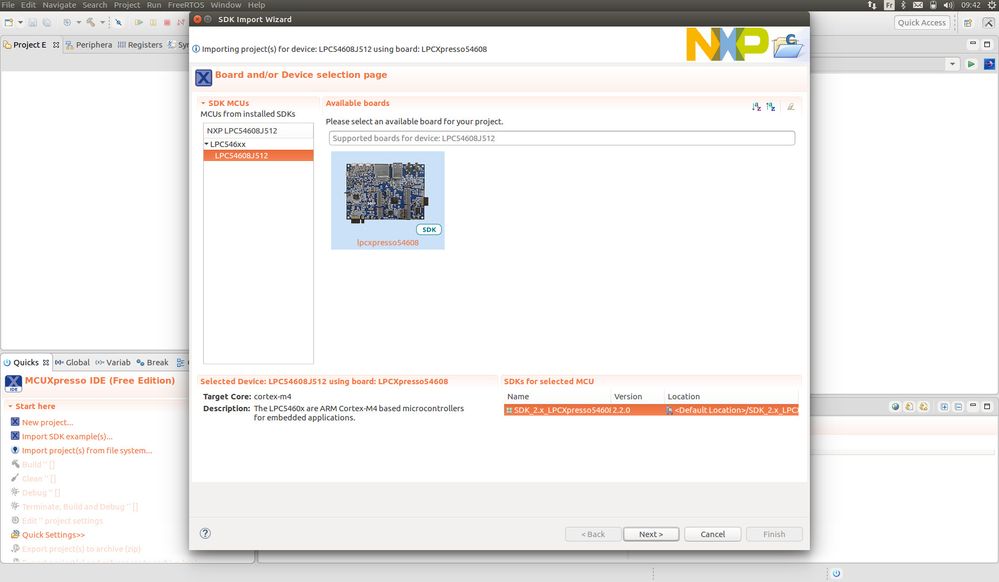Click the Version column header

click(x=628, y=396)
